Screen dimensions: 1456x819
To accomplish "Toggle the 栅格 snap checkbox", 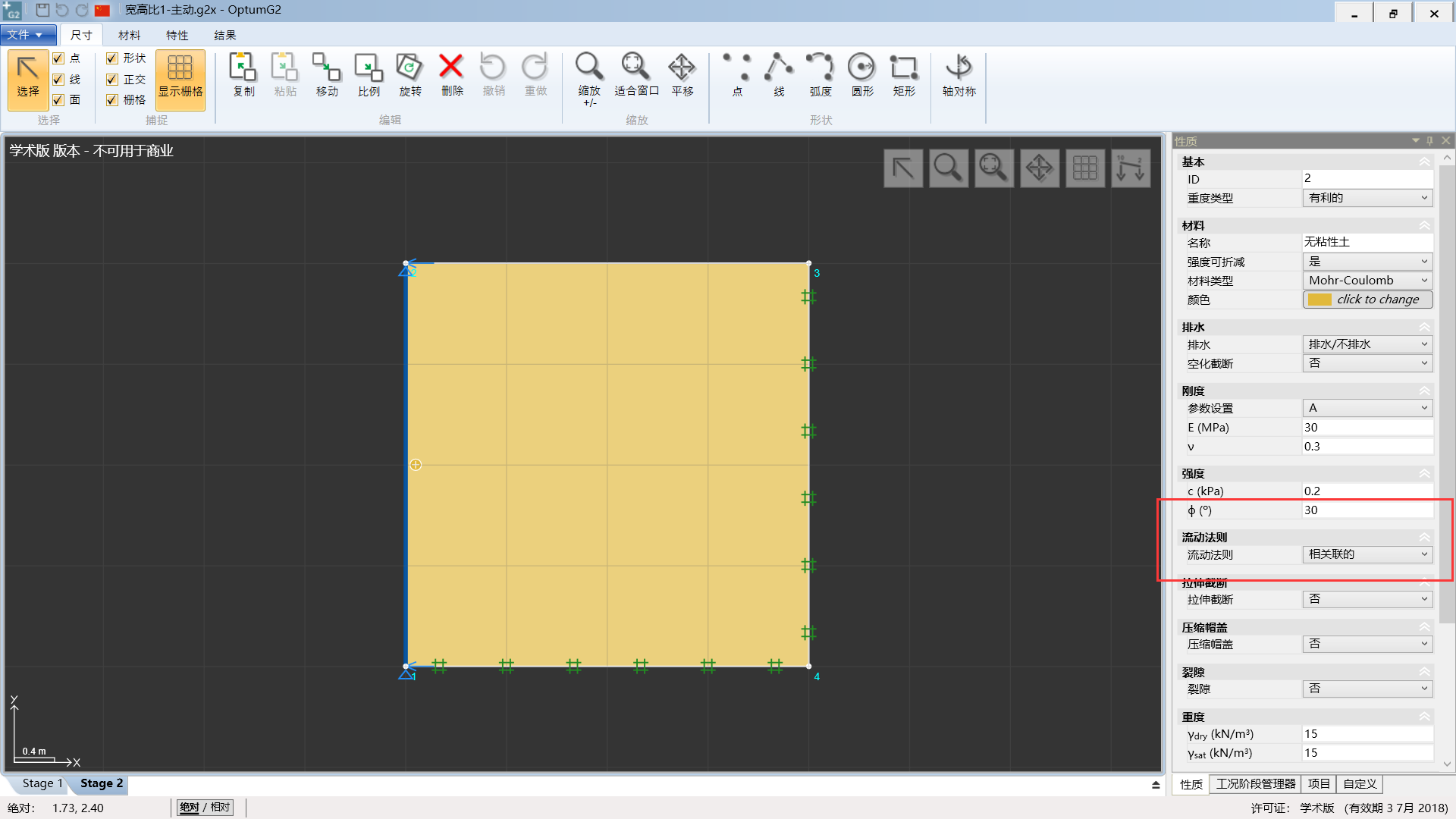I will 112,100.
